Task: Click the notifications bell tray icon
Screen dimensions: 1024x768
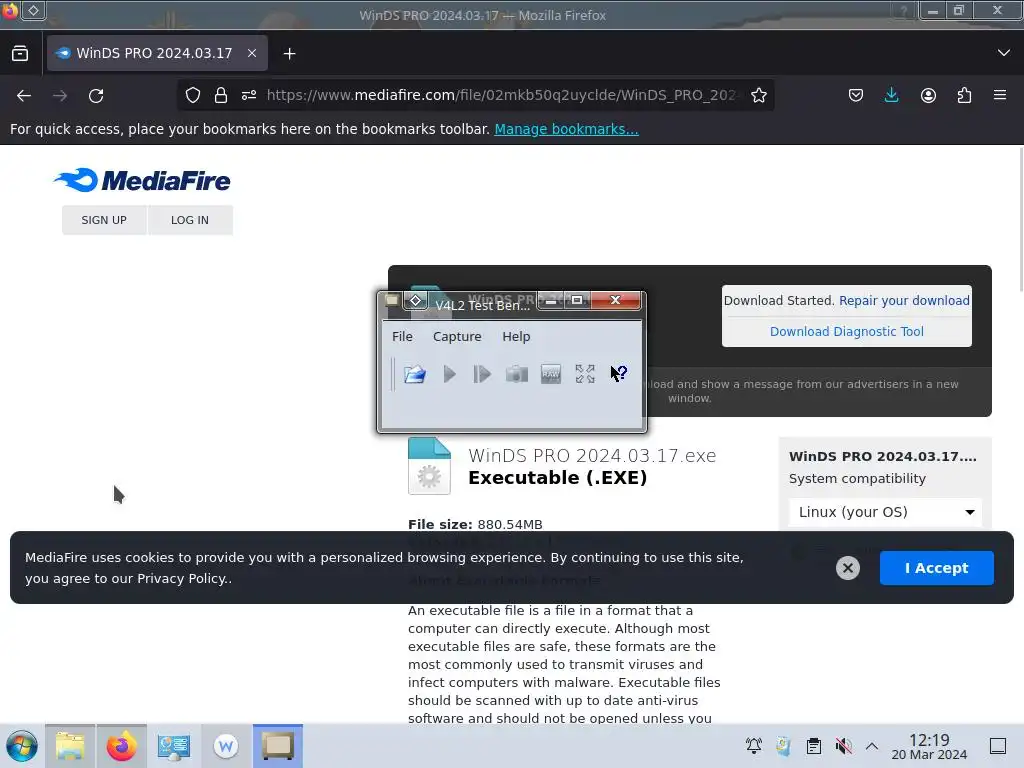Action: click(x=754, y=746)
